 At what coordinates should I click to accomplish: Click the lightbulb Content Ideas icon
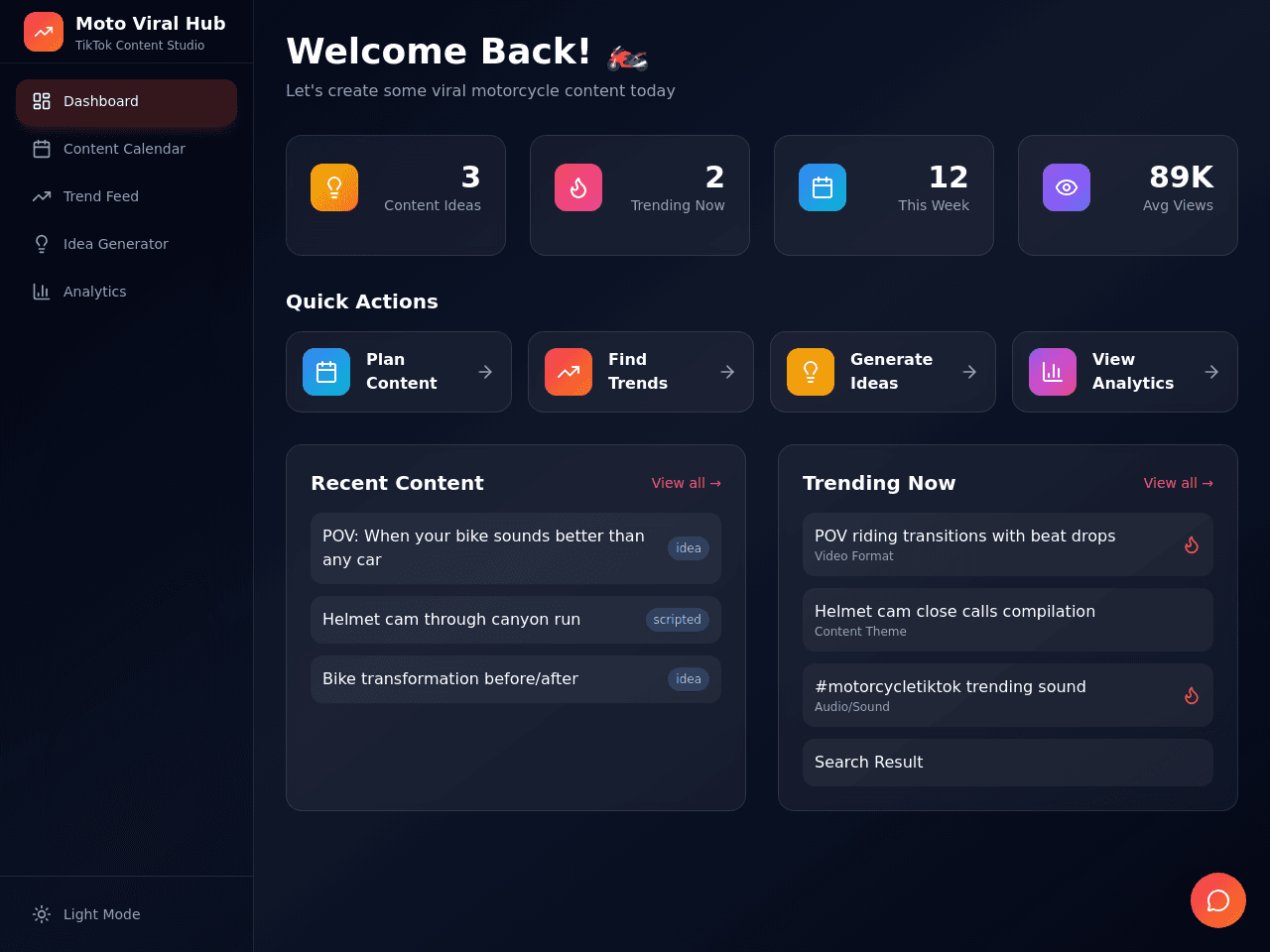click(x=334, y=187)
